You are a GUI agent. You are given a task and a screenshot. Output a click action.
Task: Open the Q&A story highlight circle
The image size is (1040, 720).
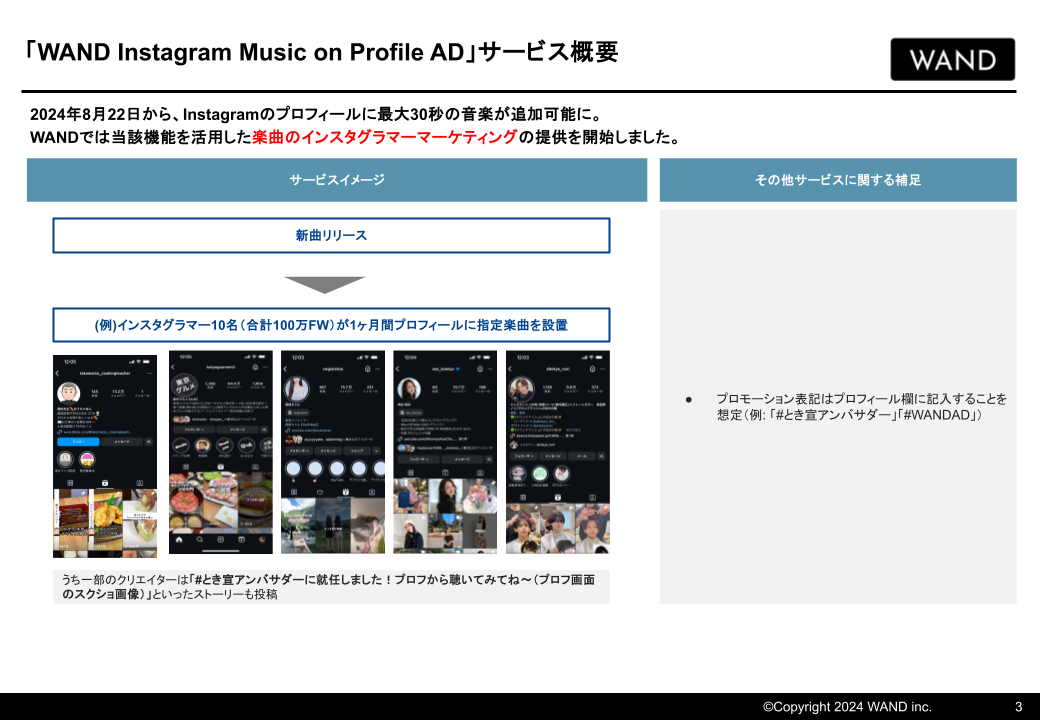(x=246, y=446)
